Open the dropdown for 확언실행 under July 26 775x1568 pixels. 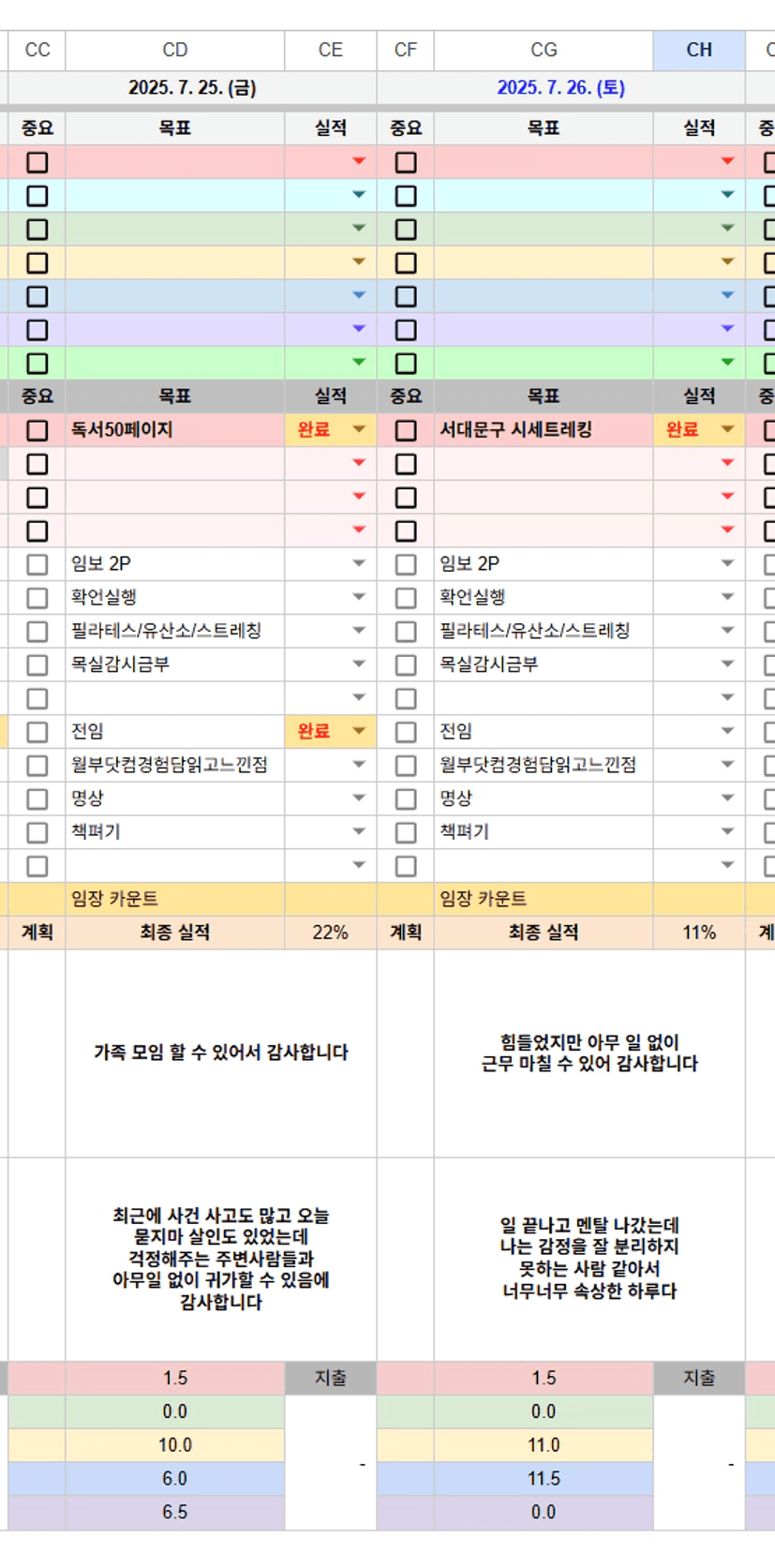pyautogui.click(x=727, y=597)
